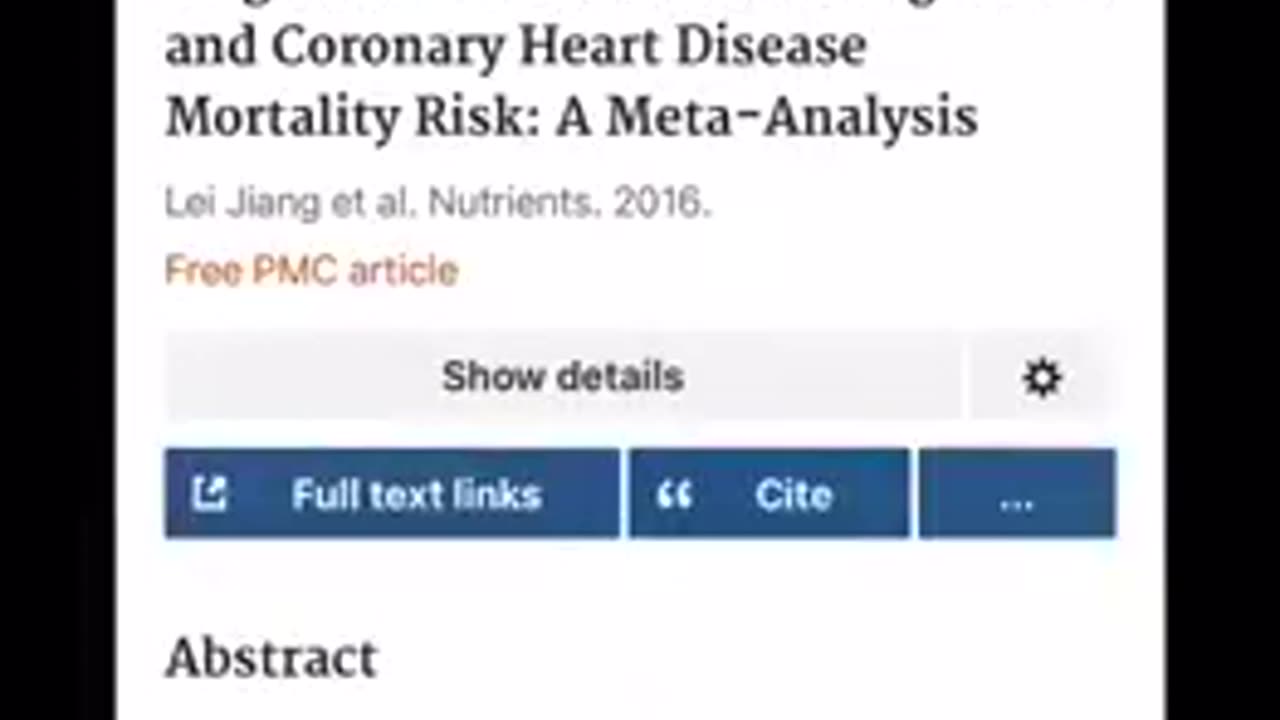The image size is (1280, 720).
Task: Click the Abstract section heading
Action: coord(271,659)
